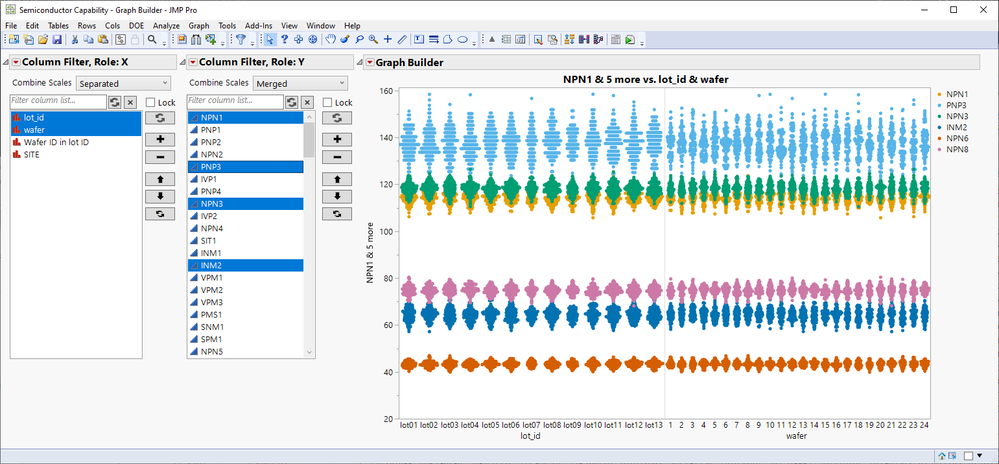999x464 pixels.
Task: Click the Save file toolbar icon
Action: click(x=58, y=40)
